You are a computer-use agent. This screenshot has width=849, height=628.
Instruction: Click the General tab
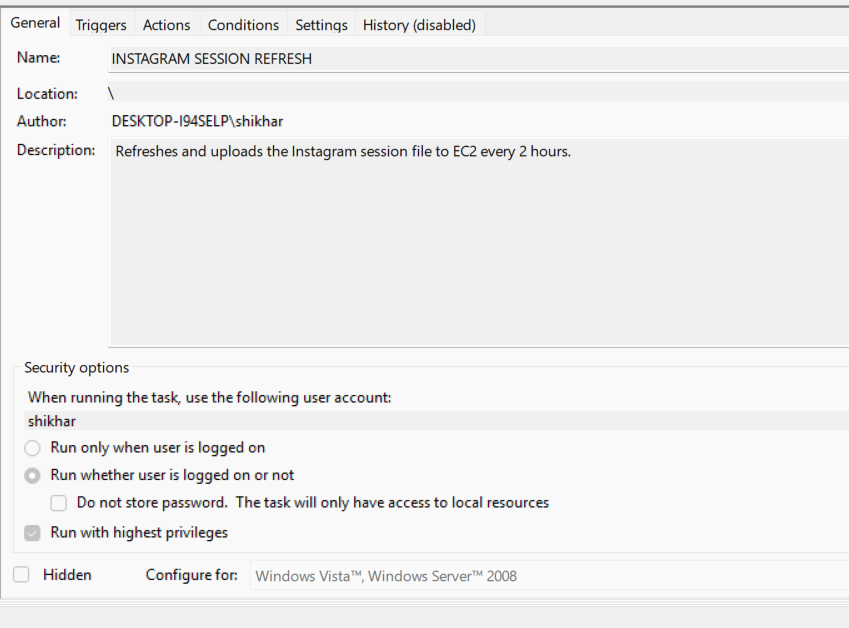pos(35,22)
